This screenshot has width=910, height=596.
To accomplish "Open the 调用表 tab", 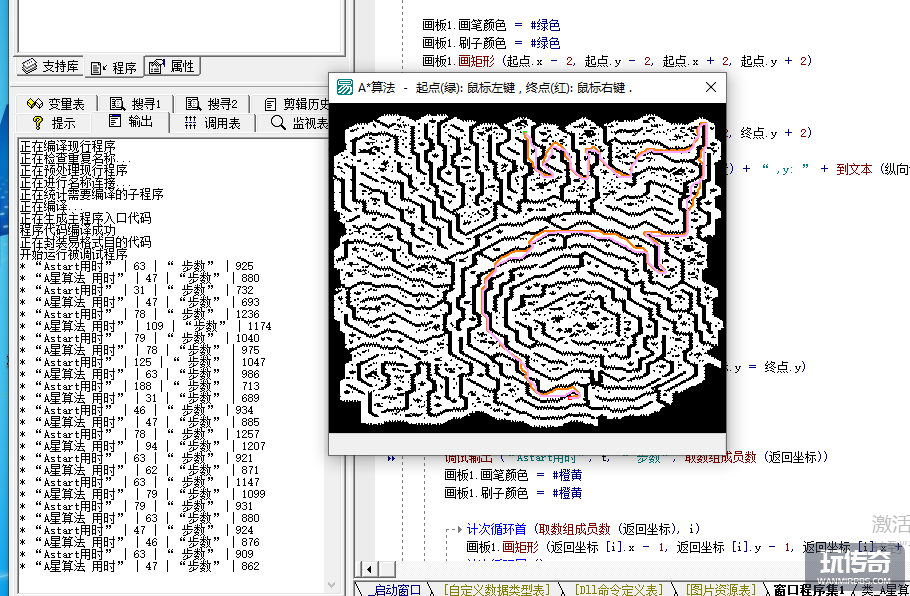I will click(x=212, y=123).
